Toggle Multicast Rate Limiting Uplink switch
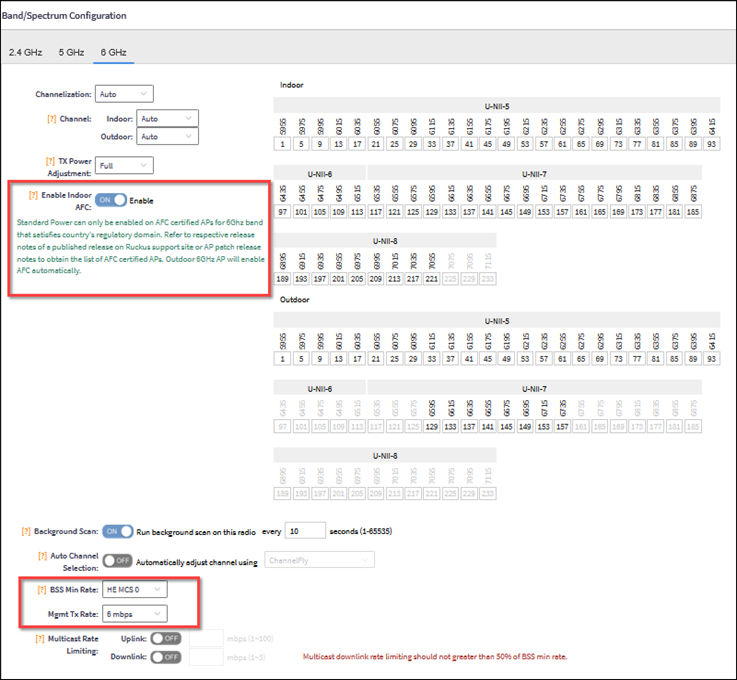737x680 pixels. 166,638
